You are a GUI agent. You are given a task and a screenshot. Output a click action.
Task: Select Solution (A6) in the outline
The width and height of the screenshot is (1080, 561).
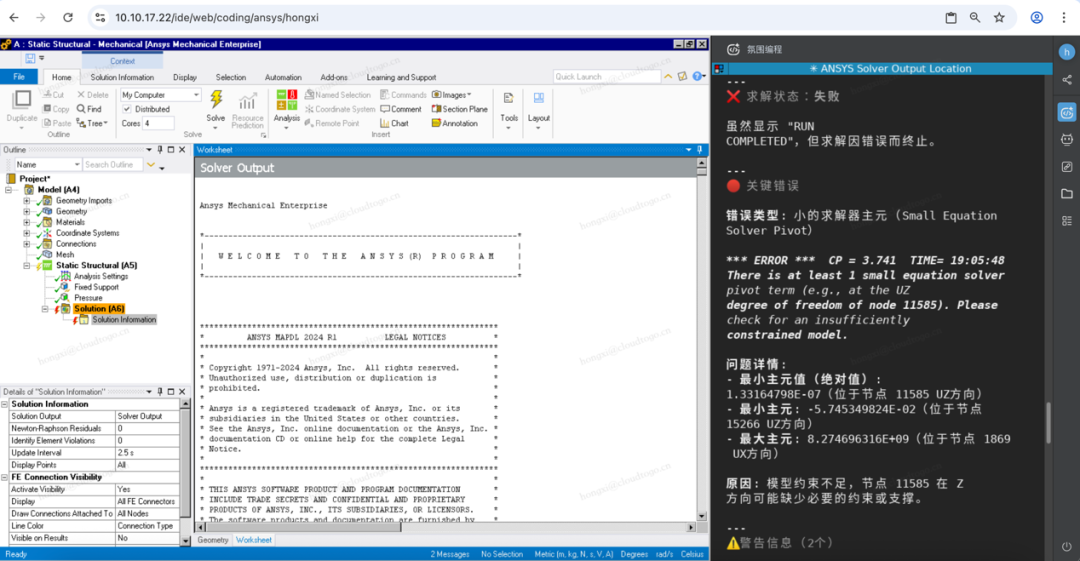[x=99, y=309]
